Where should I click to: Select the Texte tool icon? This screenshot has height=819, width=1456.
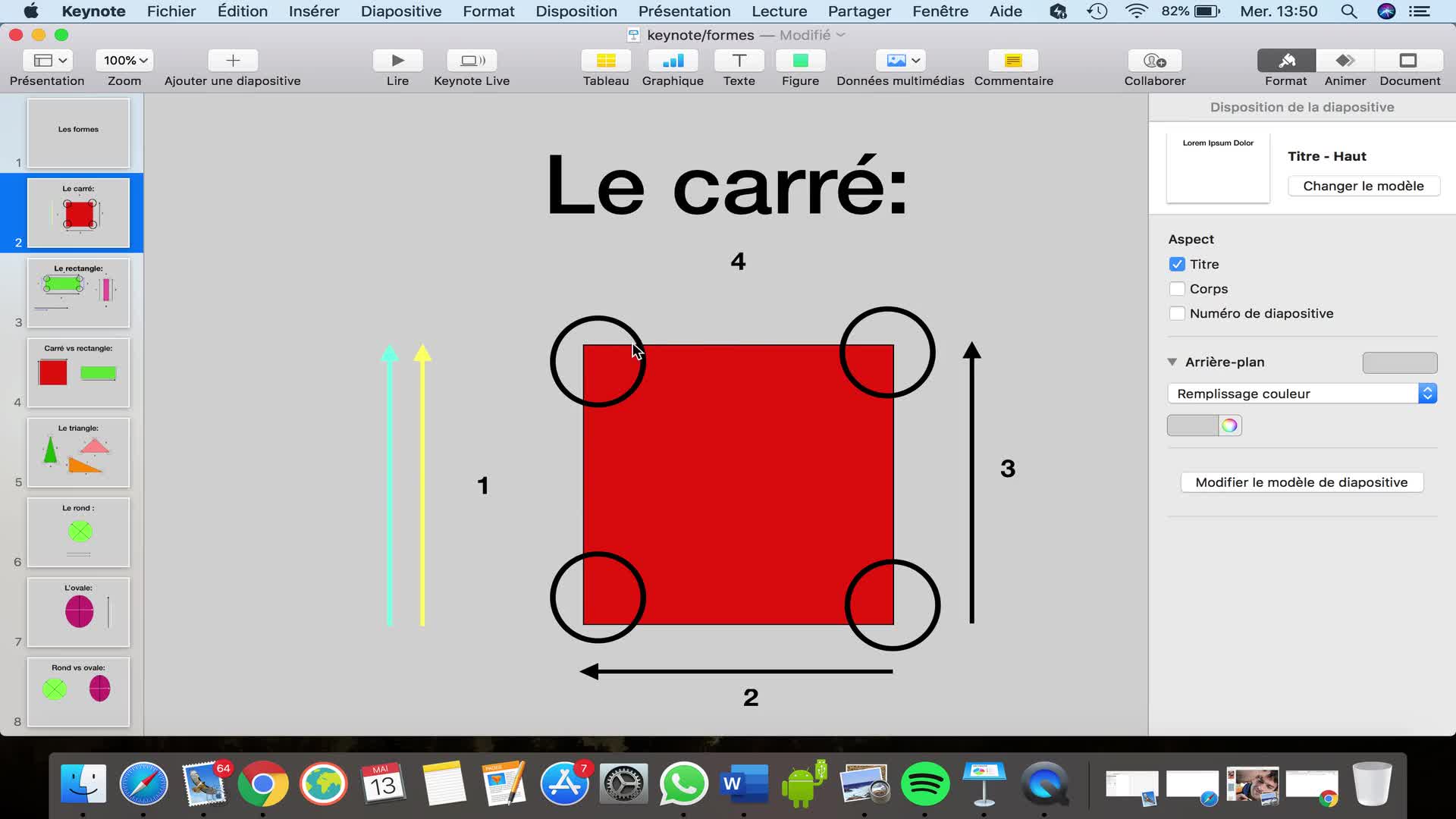point(739,61)
